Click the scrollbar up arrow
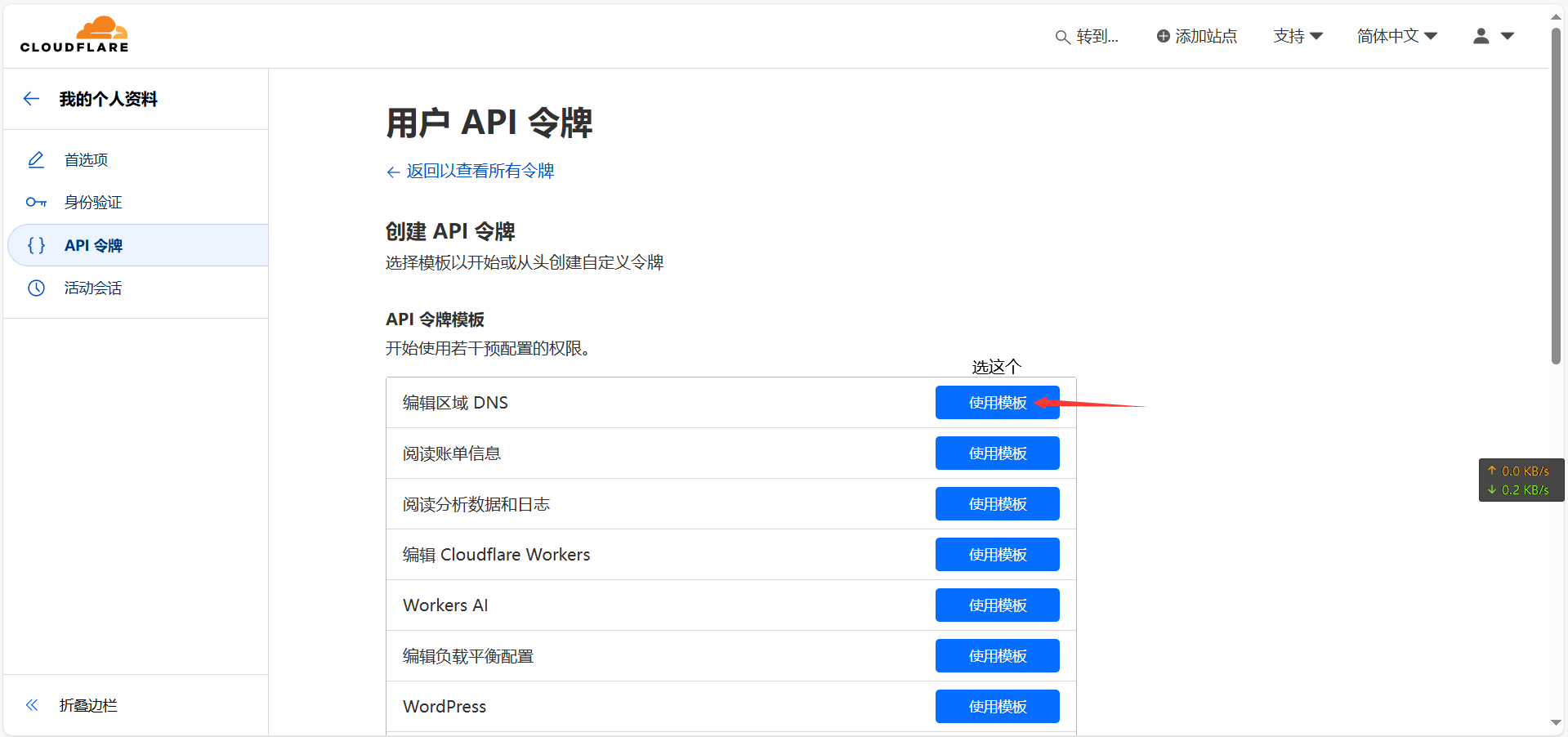1568x737 pixels. (1556, 16)
